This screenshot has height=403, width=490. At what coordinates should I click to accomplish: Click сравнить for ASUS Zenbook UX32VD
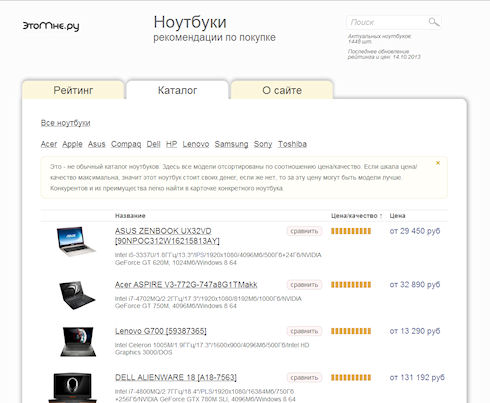click(304, 231)
